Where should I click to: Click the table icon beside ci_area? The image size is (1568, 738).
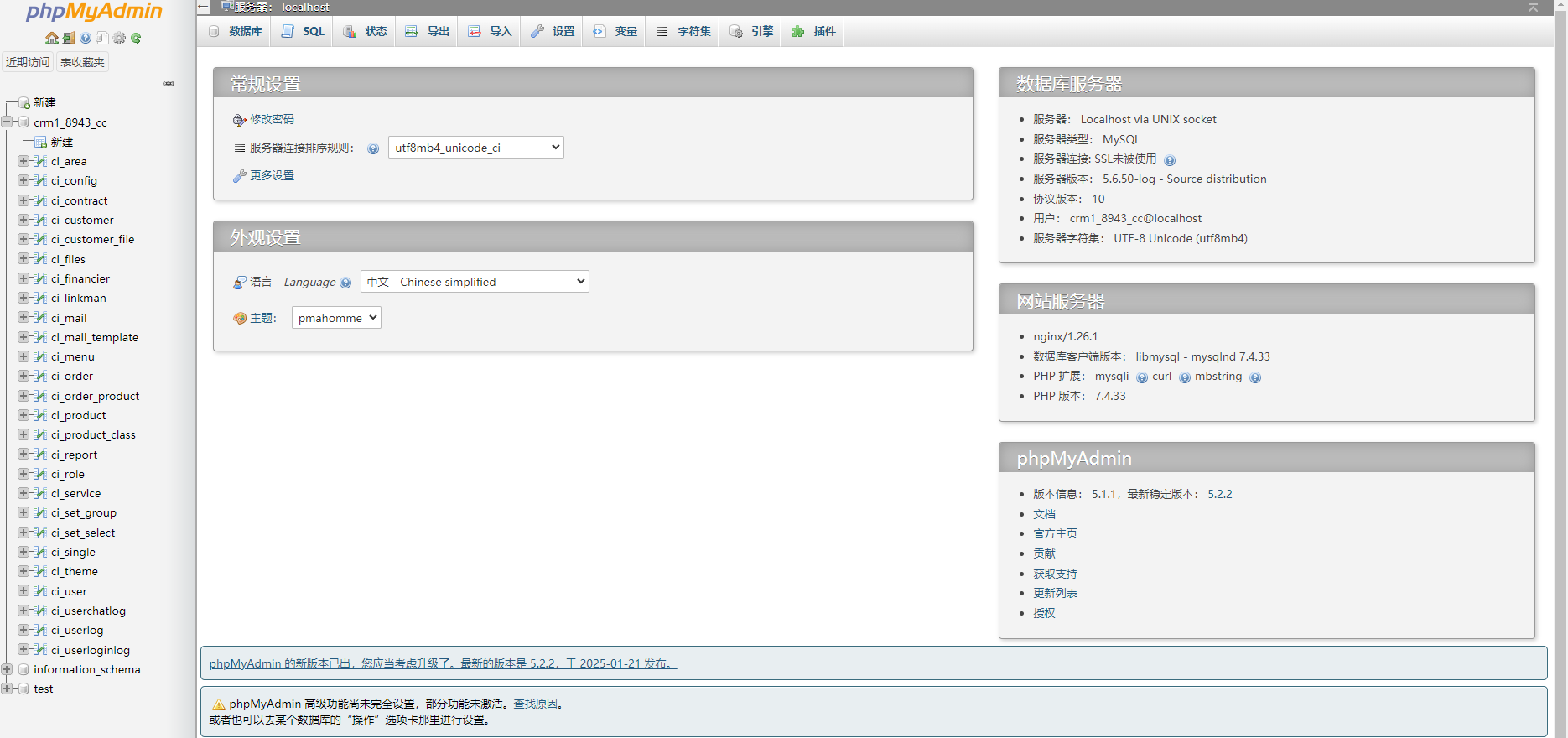(x=40, y=161)
